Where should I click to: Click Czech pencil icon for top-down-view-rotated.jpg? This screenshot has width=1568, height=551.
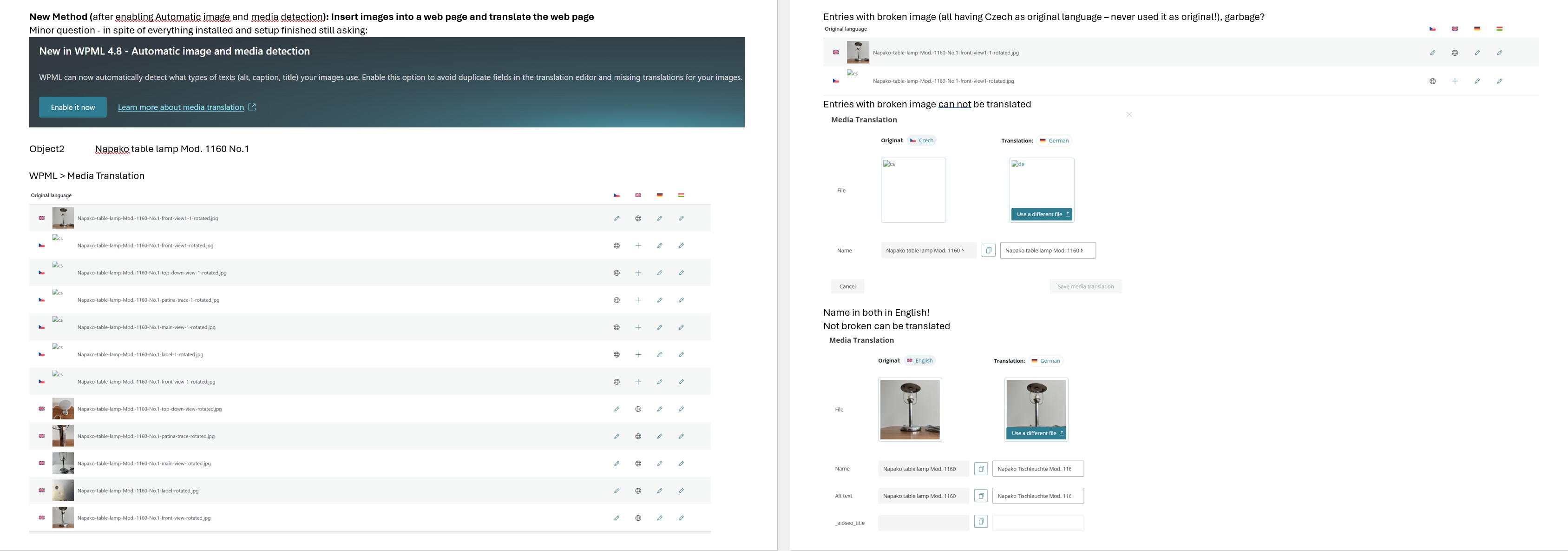pos(617,409)
